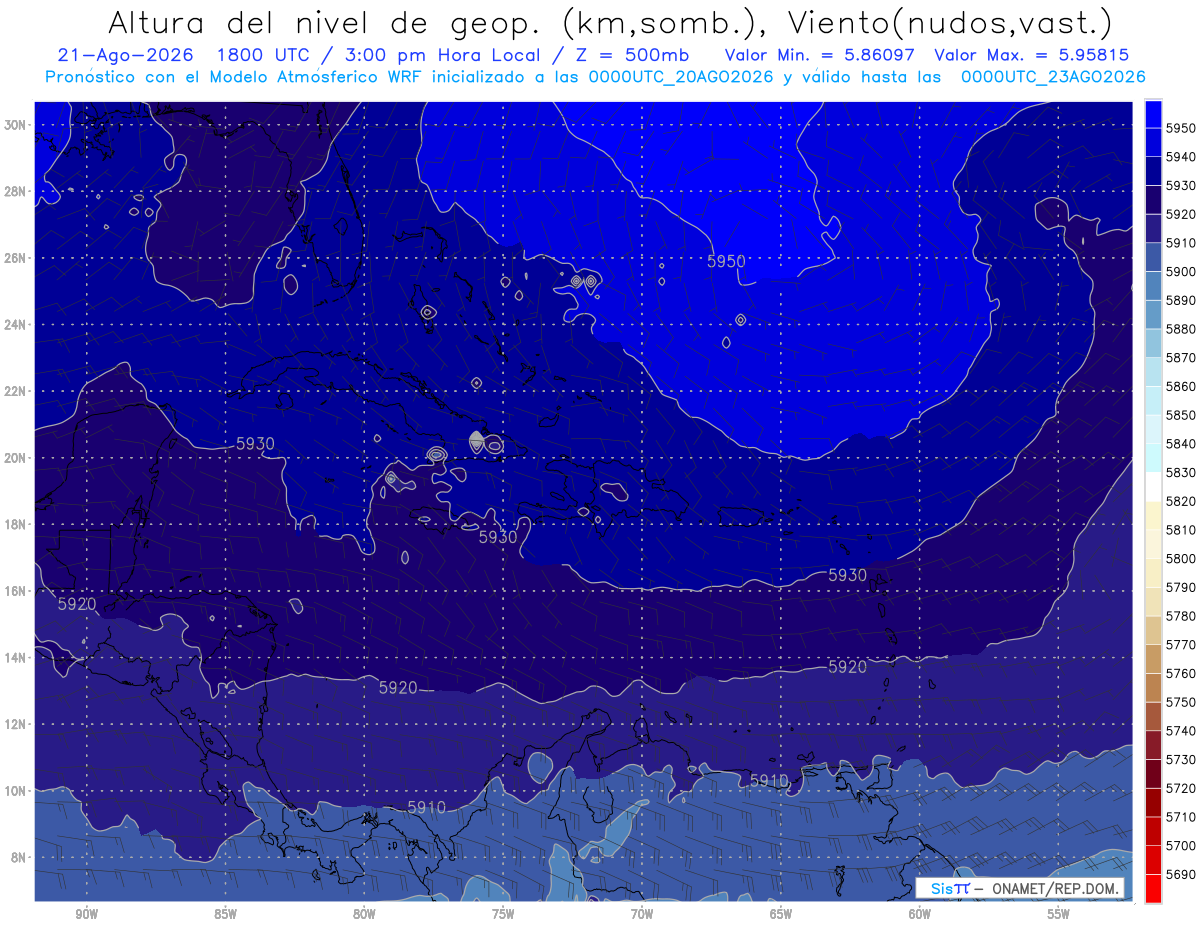Click the 80W longitude axis label
The image size is (1200, 927).
pos(364,914)
